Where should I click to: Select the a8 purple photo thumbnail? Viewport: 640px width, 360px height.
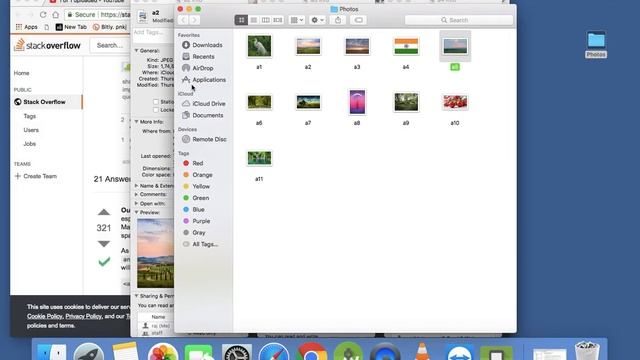357,102
